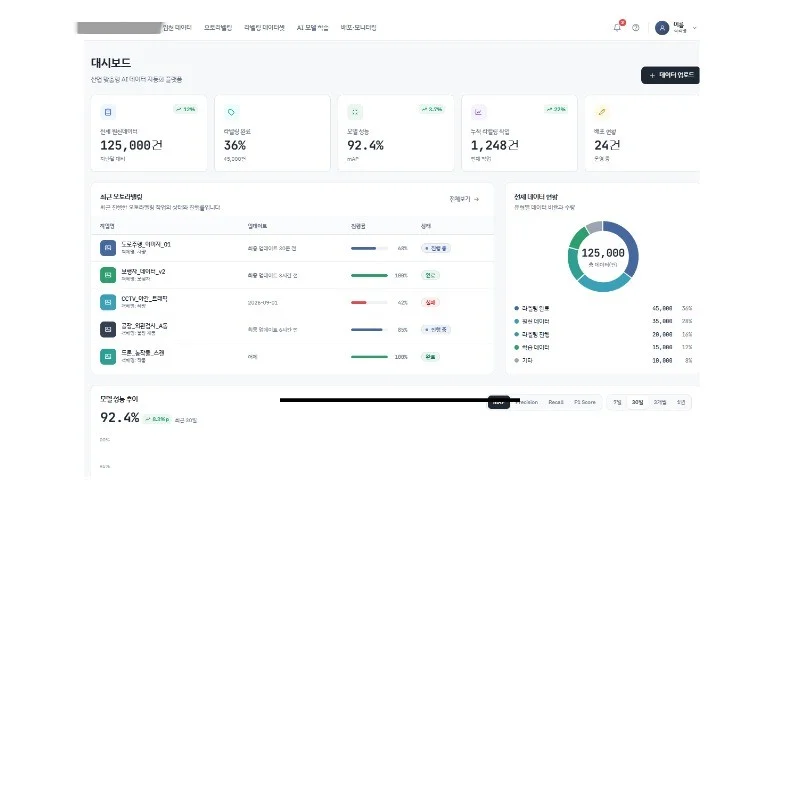Click the database icon on the 125,000건 card
Image resolution: width=800 pixels, height=800 pixels.
(x=108, y=112)
